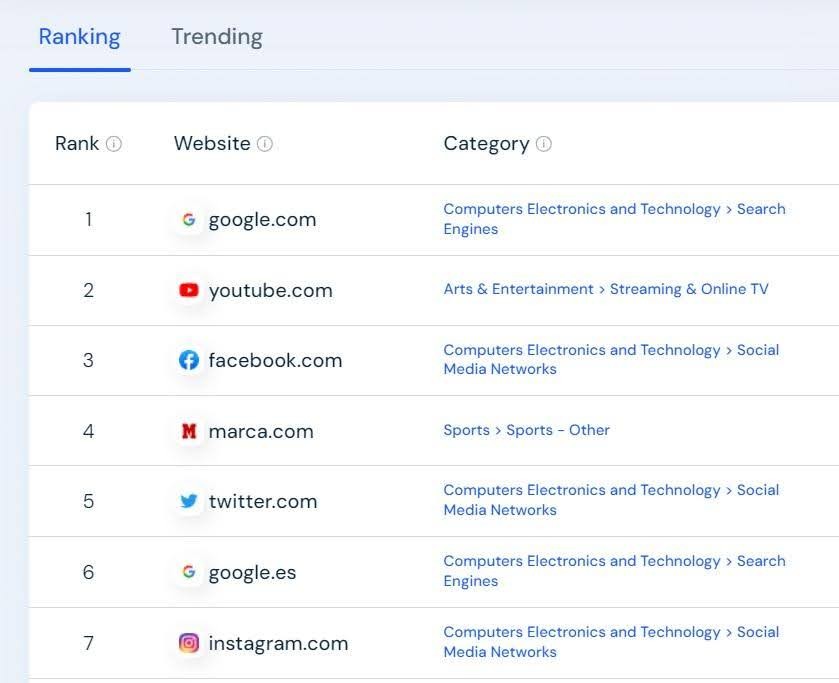Screen dimensions: 839x683
Task: Click the Instagram camera icon
Action: tap(188, 642)
